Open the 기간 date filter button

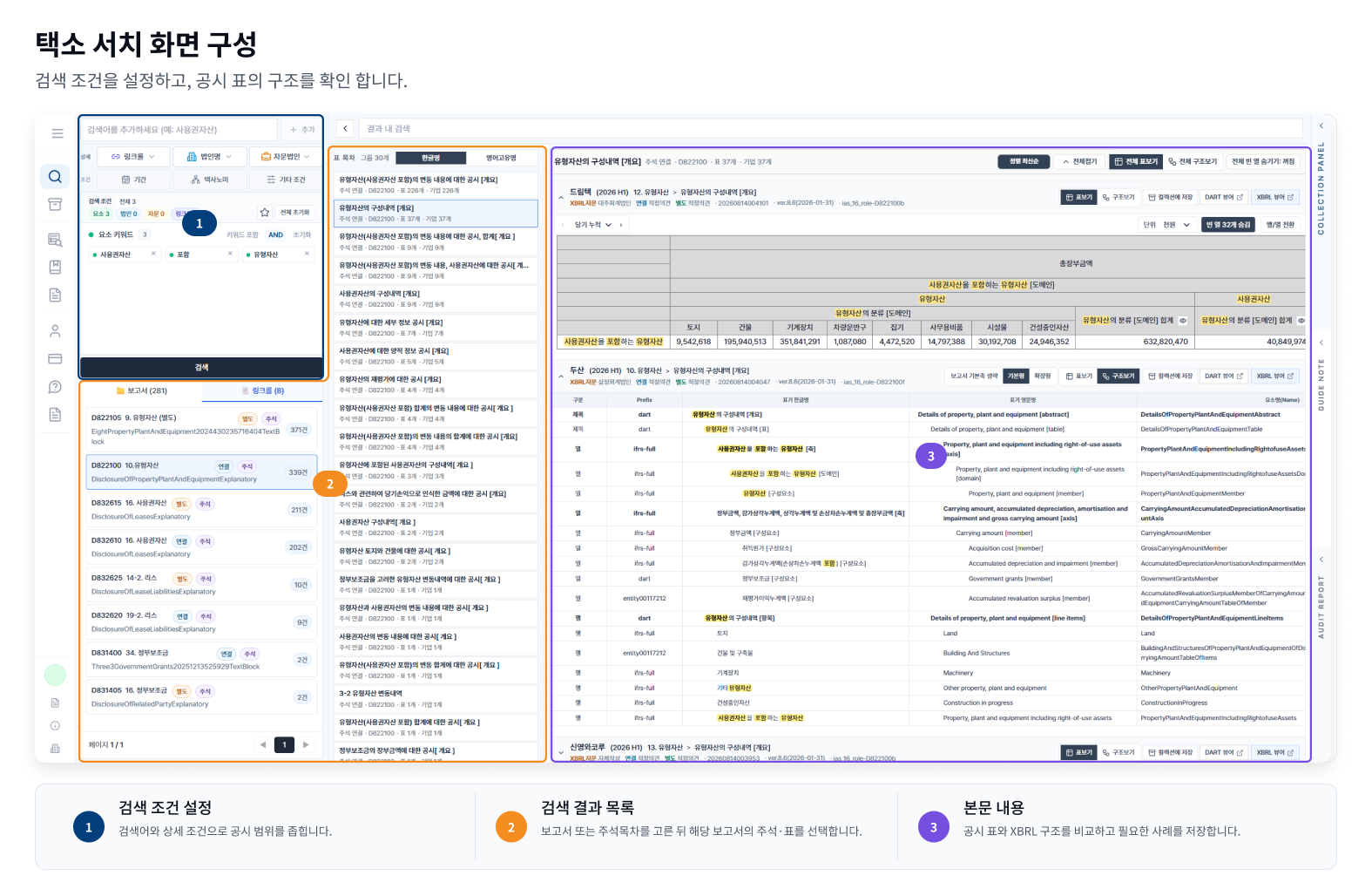point(132,180)
